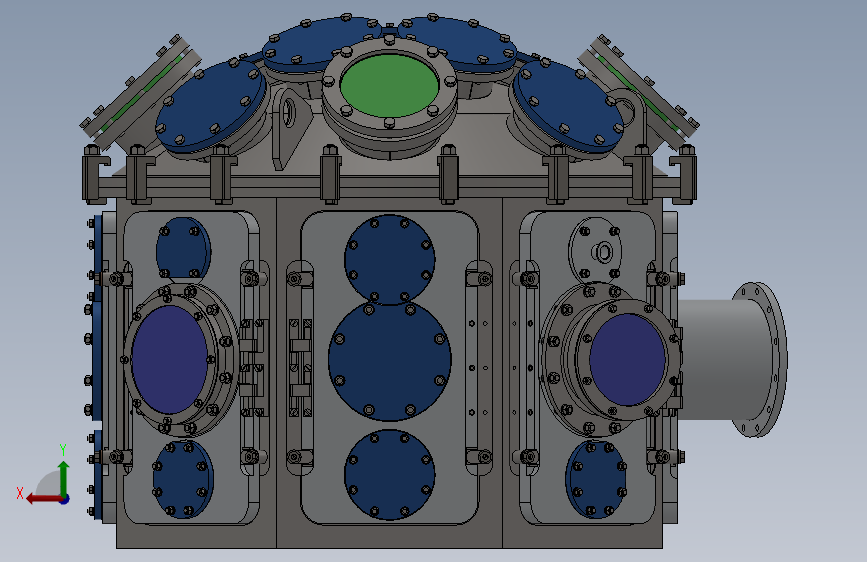Select the angled flanged port at top right
The image size is (867, 562).
click(x=639, y=93)
